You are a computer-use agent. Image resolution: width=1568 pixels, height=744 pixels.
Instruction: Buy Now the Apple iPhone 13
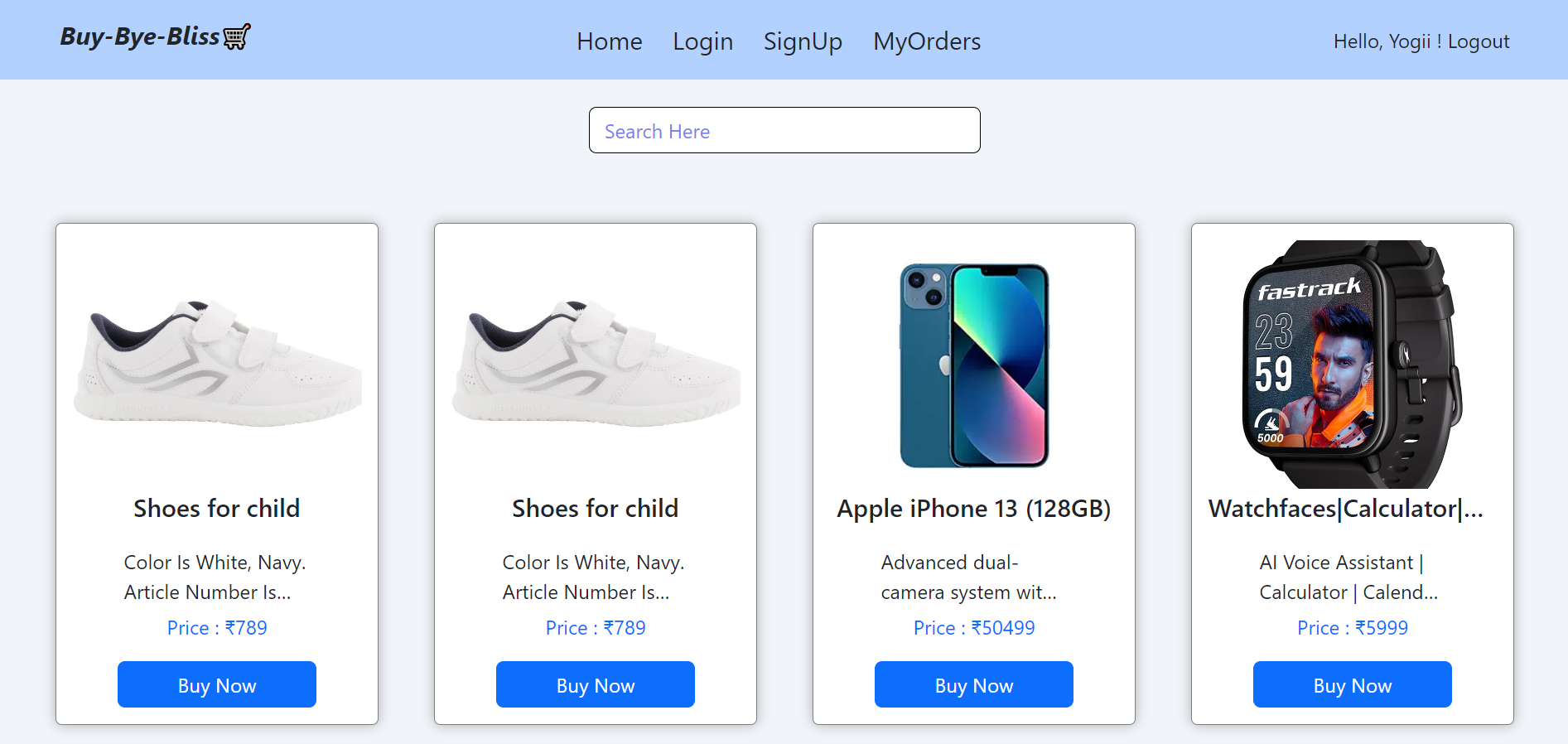tap(973, 684)
